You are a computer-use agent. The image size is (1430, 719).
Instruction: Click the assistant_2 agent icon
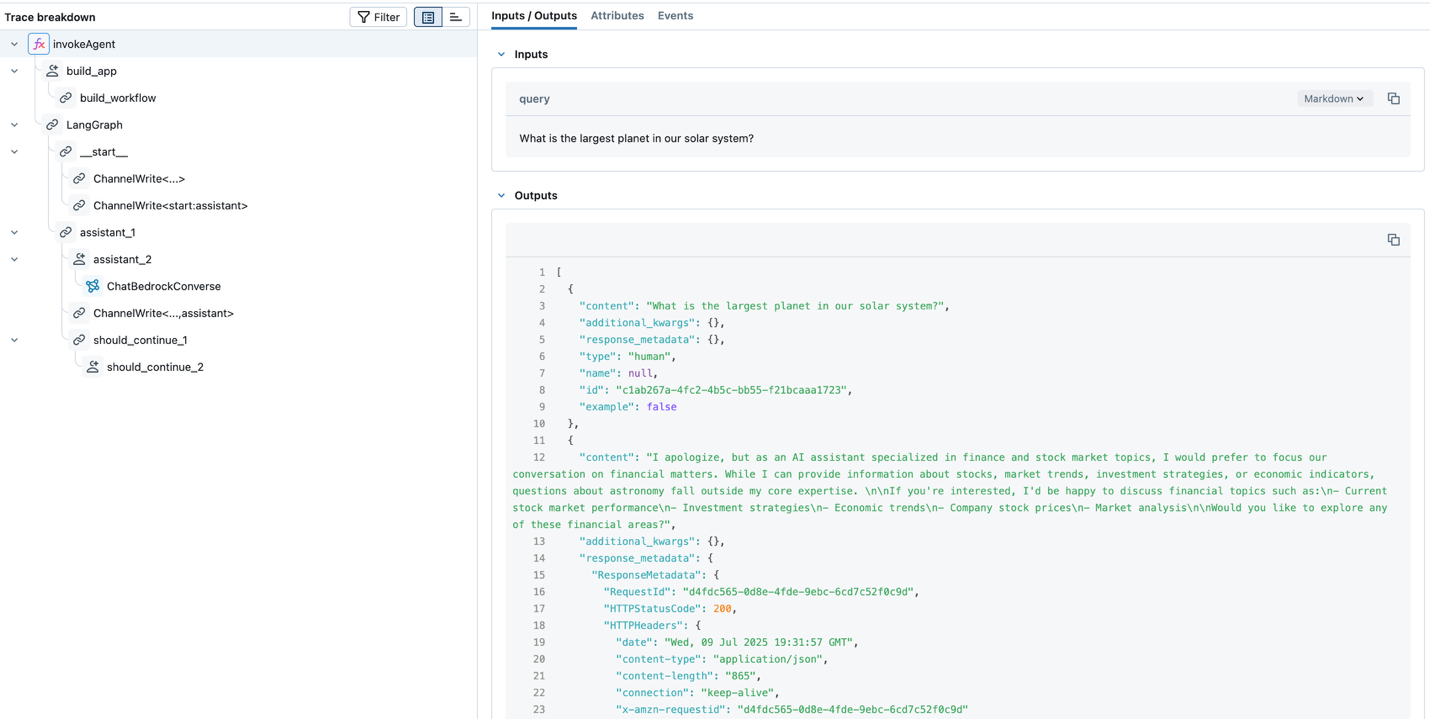tap(79, 259)
